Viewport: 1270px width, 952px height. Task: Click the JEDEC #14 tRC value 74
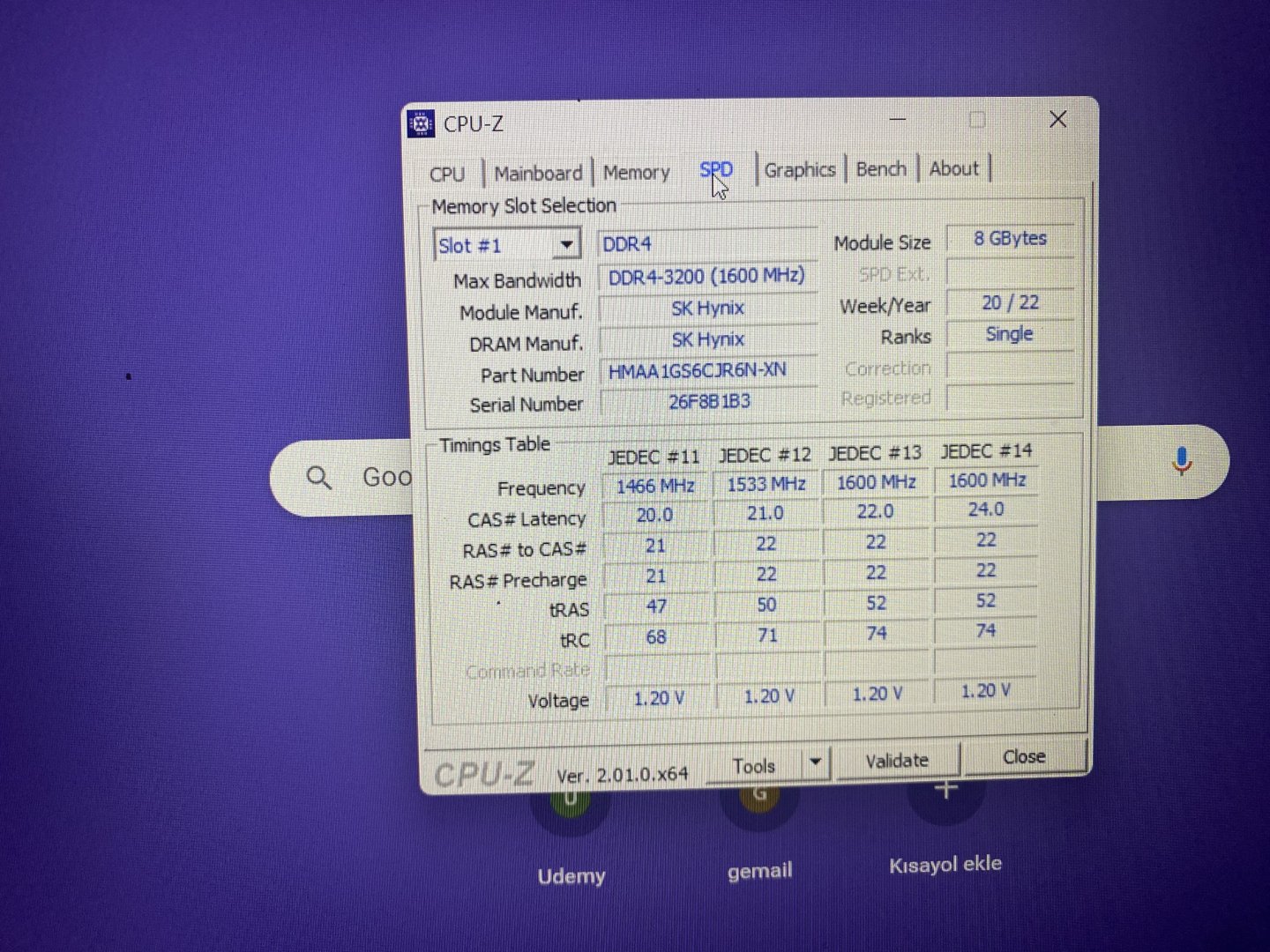[x=986, y=630]
